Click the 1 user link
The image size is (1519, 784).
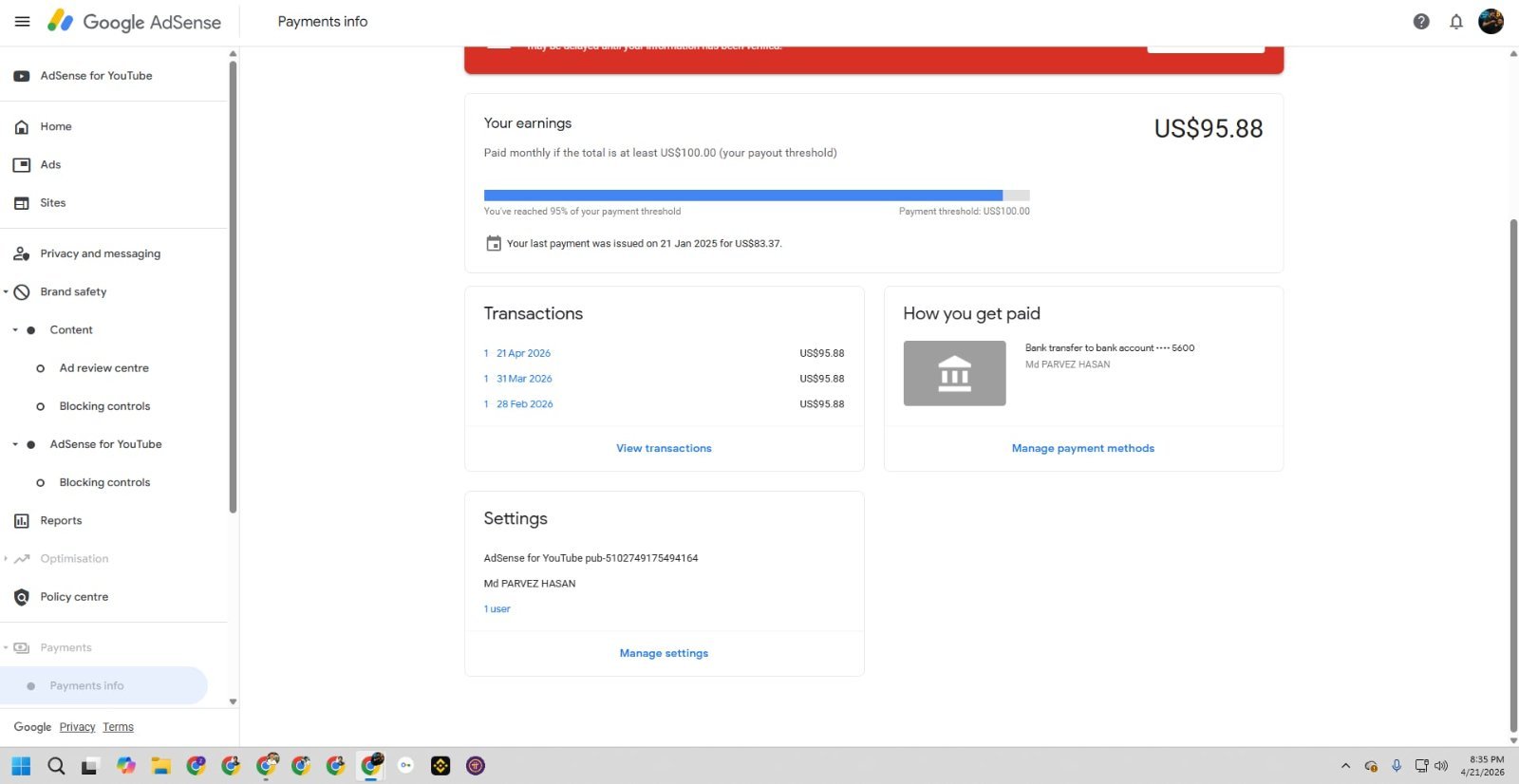[497, 609]
